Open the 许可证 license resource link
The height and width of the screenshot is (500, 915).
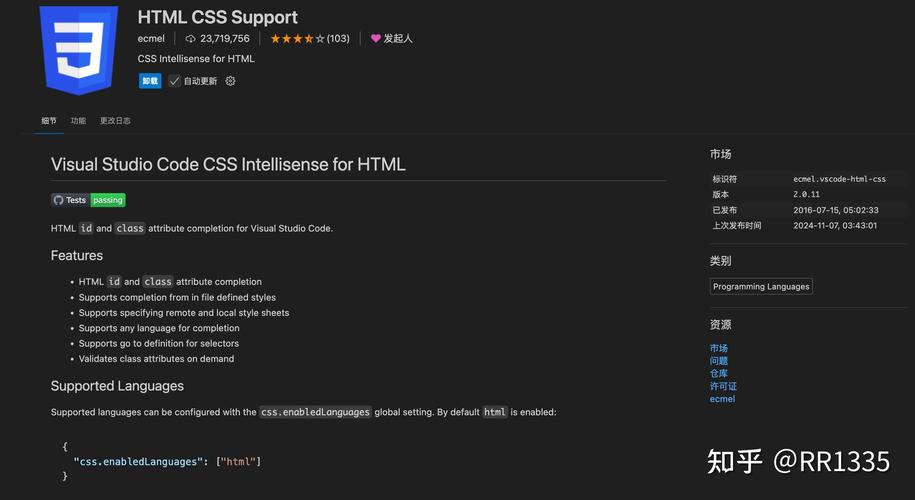point(723,386)
